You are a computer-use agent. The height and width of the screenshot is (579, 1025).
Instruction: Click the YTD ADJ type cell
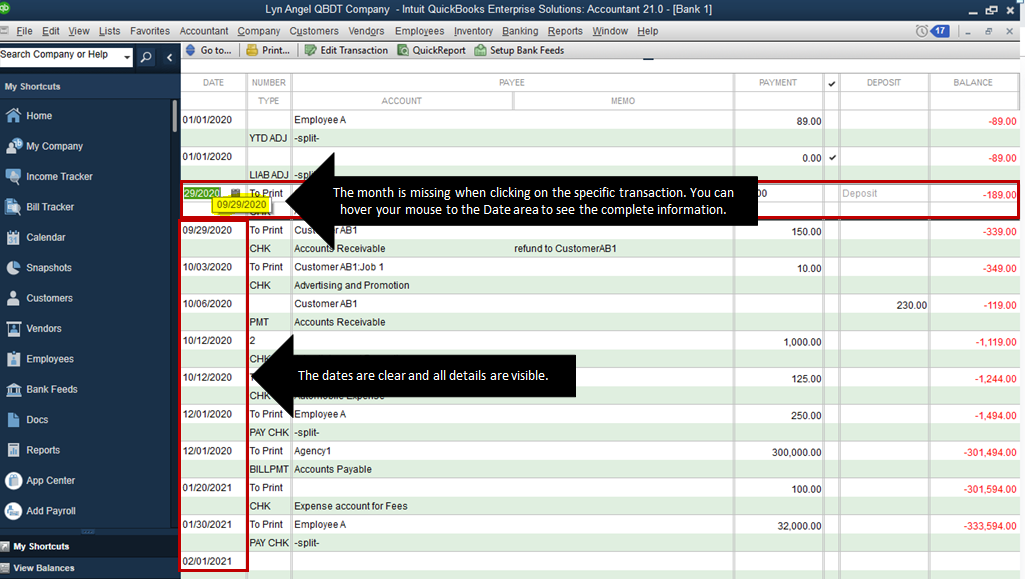click(268, 138)
